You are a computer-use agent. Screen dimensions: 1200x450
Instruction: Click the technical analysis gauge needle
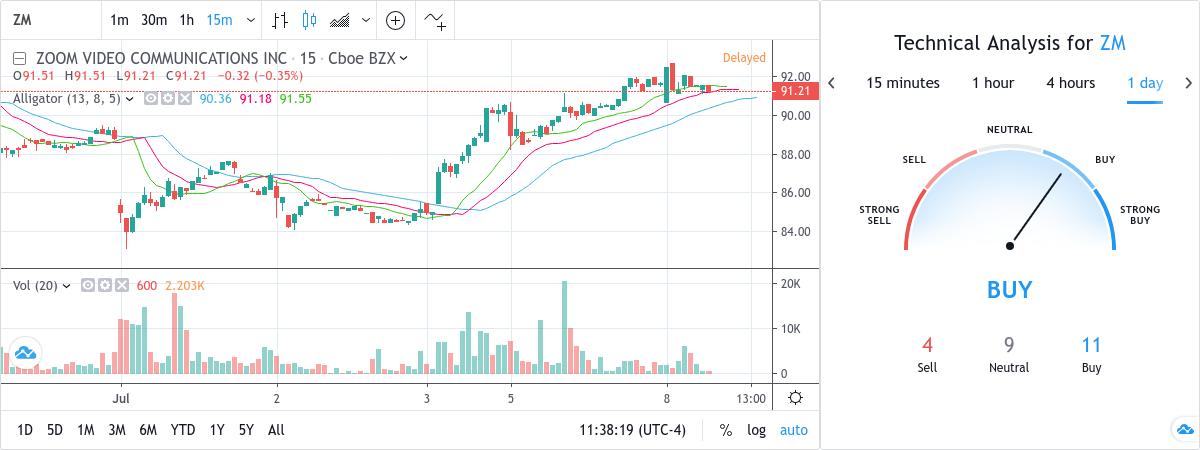[1036, 209]
